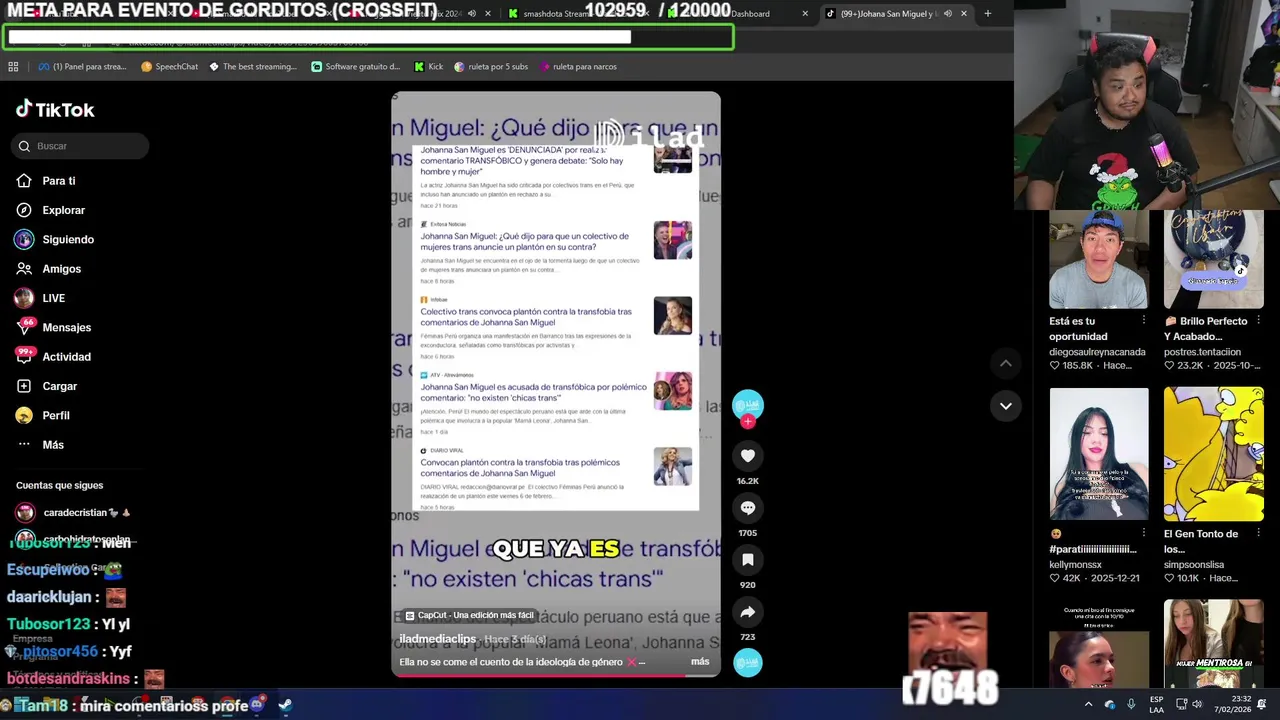Open browser apps grid icon
Viewport: 1280px width, 720px height.
[13, 67]
